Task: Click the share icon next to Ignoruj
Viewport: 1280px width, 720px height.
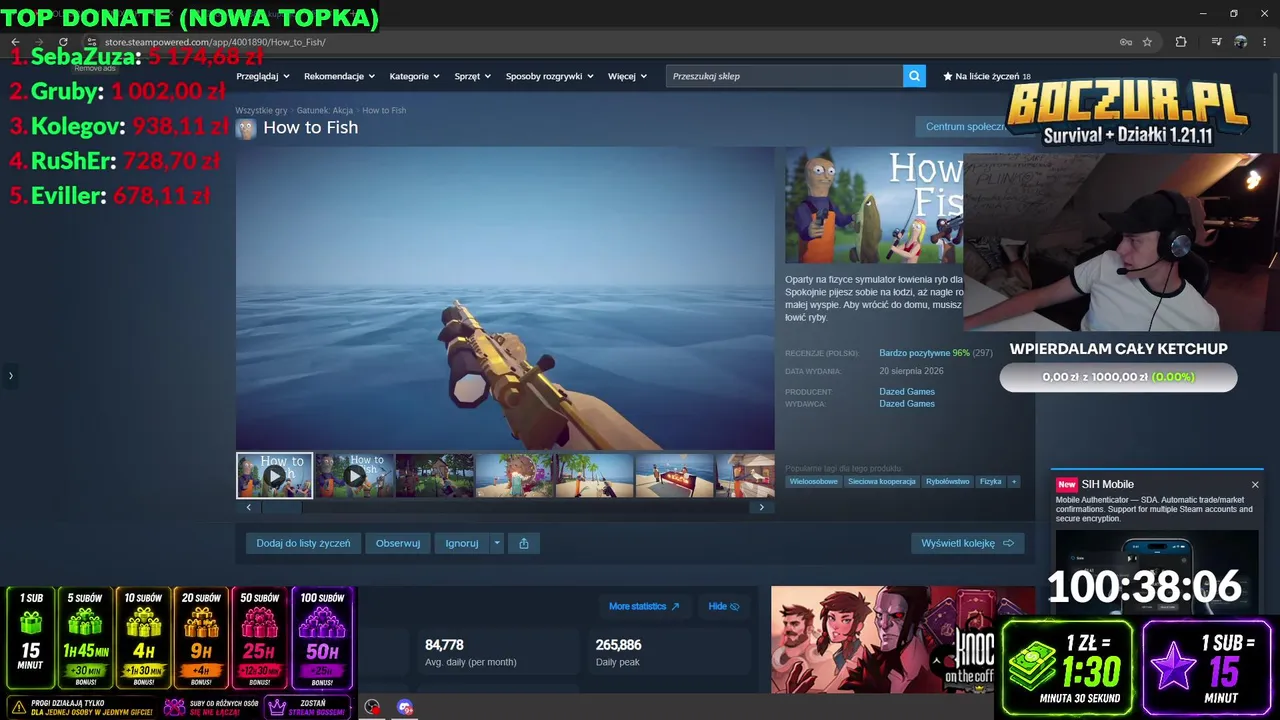Action: pyautogui.click(x=523, y=543)
